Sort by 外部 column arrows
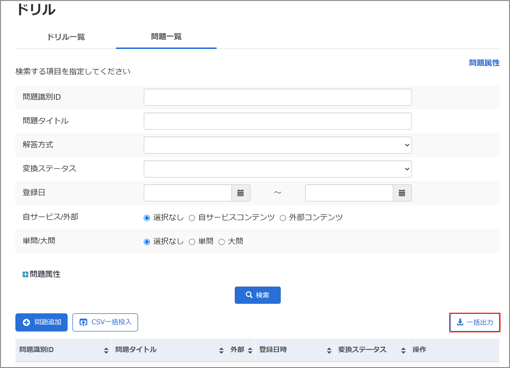The height and width of the screenshot is (368, 510). point(250,350)
